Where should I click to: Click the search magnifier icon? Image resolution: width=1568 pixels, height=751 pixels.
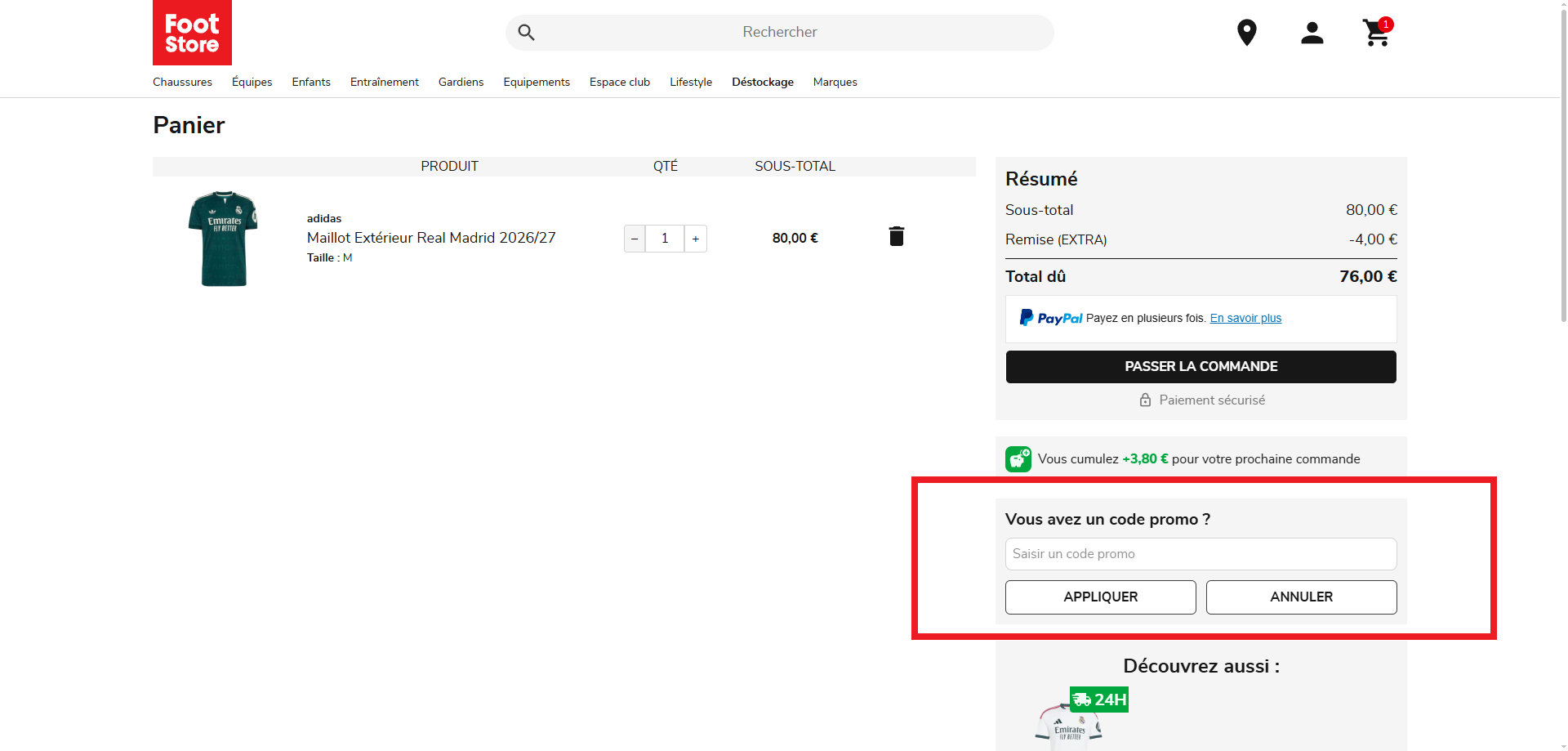pos(527,33)
